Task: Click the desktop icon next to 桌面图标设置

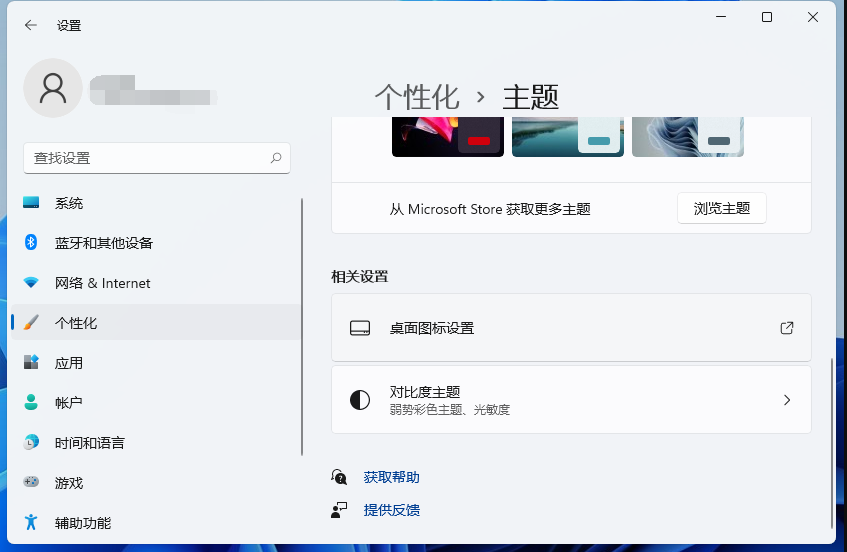Action: 360,328
